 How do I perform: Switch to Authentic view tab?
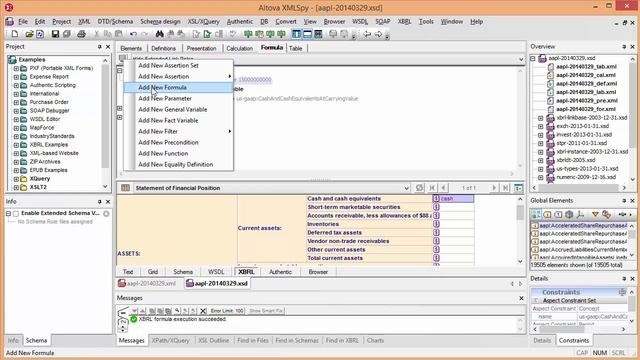[280, 272]
